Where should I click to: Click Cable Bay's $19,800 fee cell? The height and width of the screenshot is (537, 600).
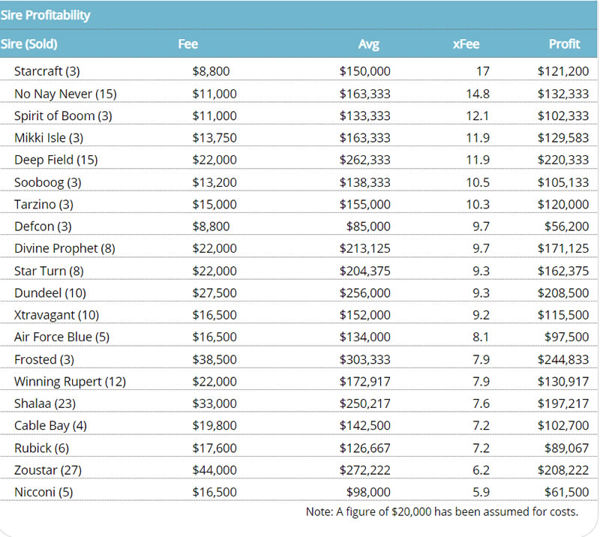214,425
